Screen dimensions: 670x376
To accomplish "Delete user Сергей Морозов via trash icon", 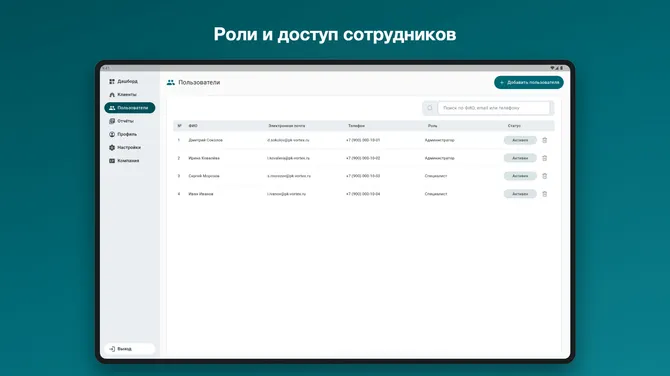I will 545,176.
